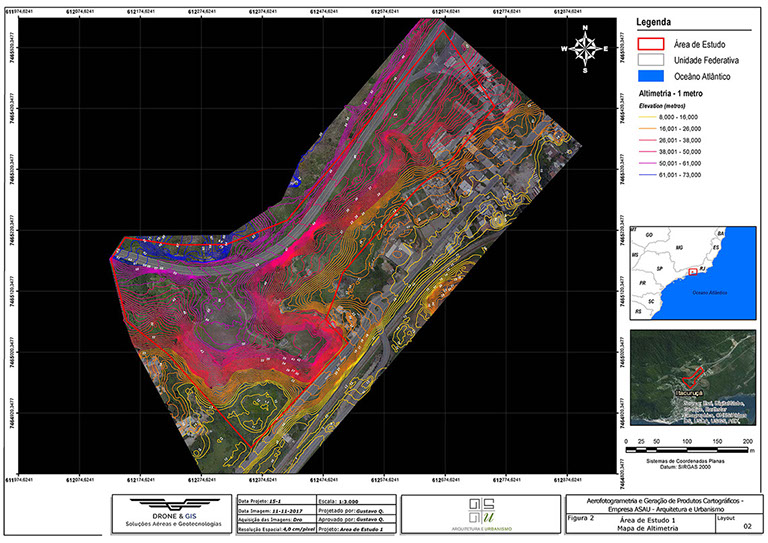Click the red Área de Estudo legend symbol
This screenshot has width=768, height=543.
pos(650,44)
